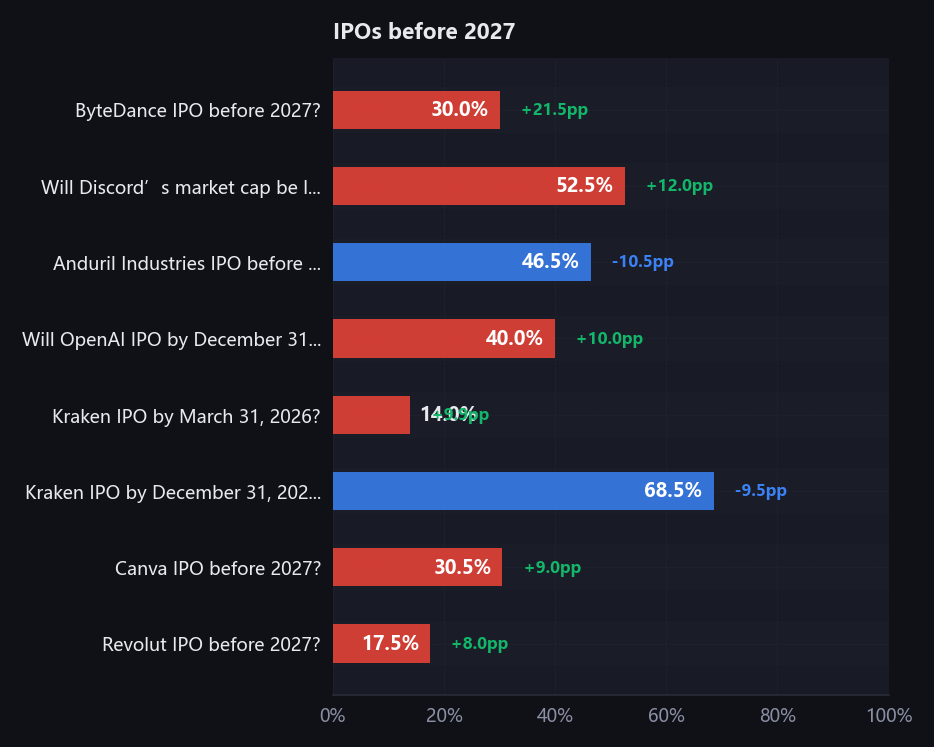
Task: Select the Anduril Industries IPO label
Action: click(x=187, y=263)
